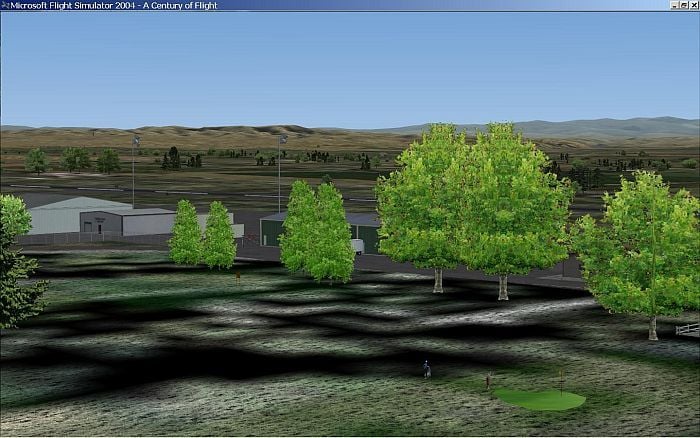Restore down the Flight Simulator window
The image size is (700, 438).
684,5
